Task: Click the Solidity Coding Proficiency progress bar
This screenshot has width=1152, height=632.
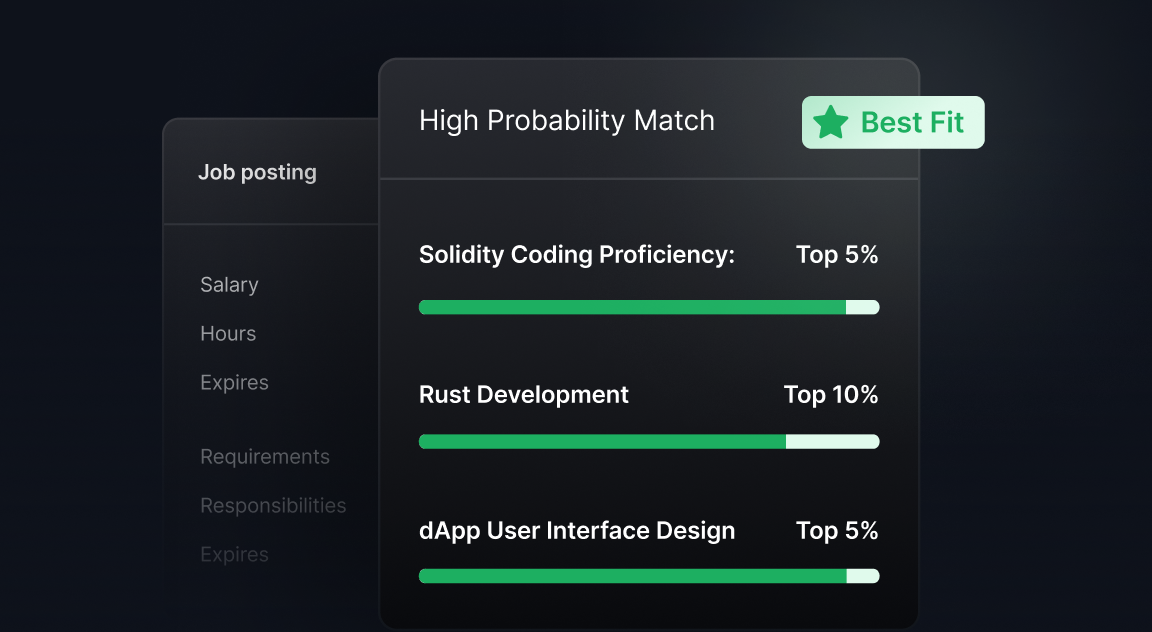Action: pos(648,307)
